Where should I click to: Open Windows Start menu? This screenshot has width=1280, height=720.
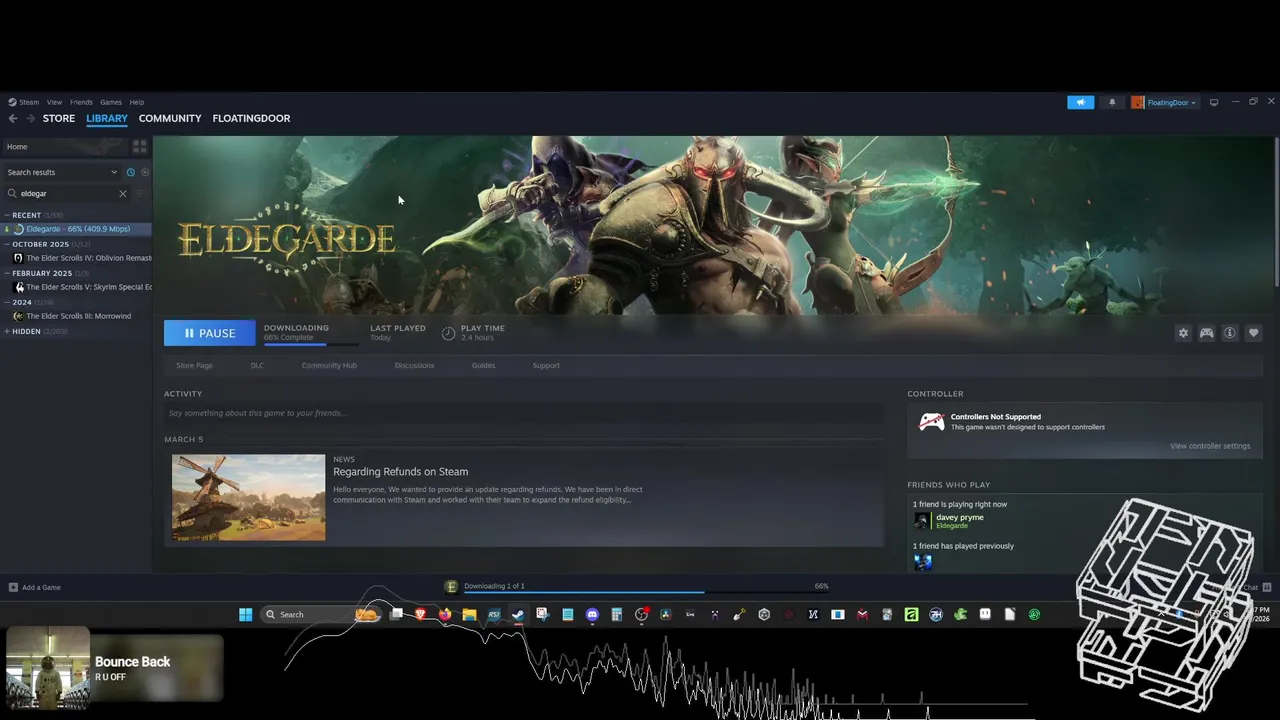[x=245, y=614]
